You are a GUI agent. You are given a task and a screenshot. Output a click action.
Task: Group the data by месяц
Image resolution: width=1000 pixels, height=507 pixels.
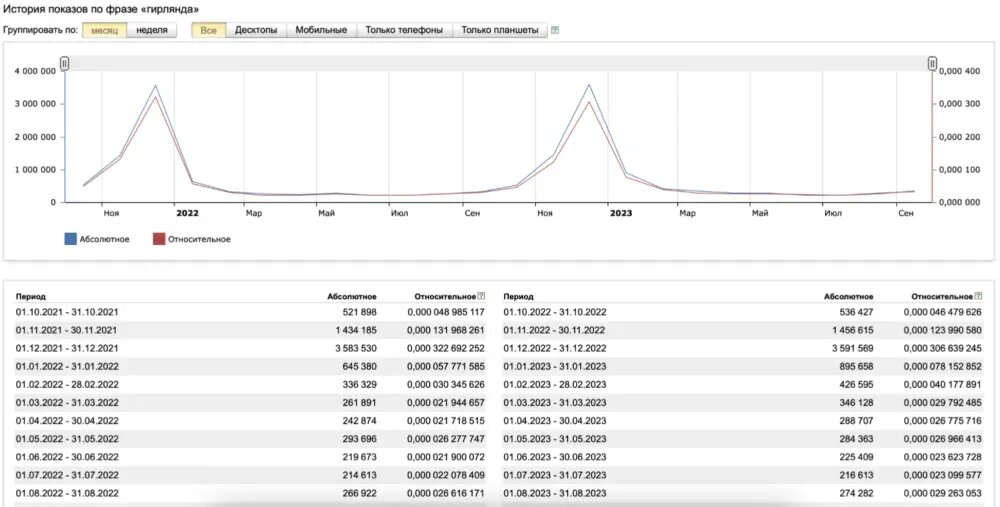click(104, 30)
